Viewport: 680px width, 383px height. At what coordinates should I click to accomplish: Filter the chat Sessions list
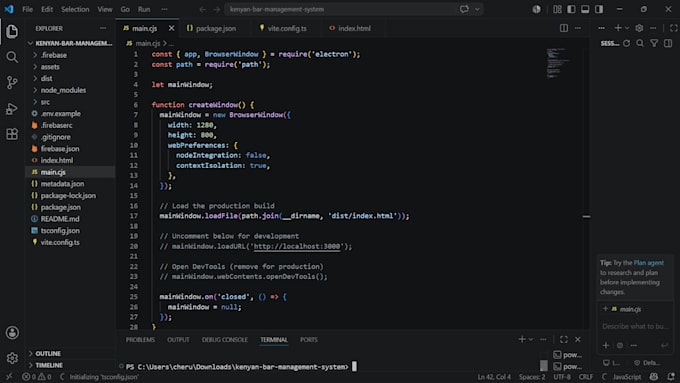pyautogui.click(x=654, y=43)
